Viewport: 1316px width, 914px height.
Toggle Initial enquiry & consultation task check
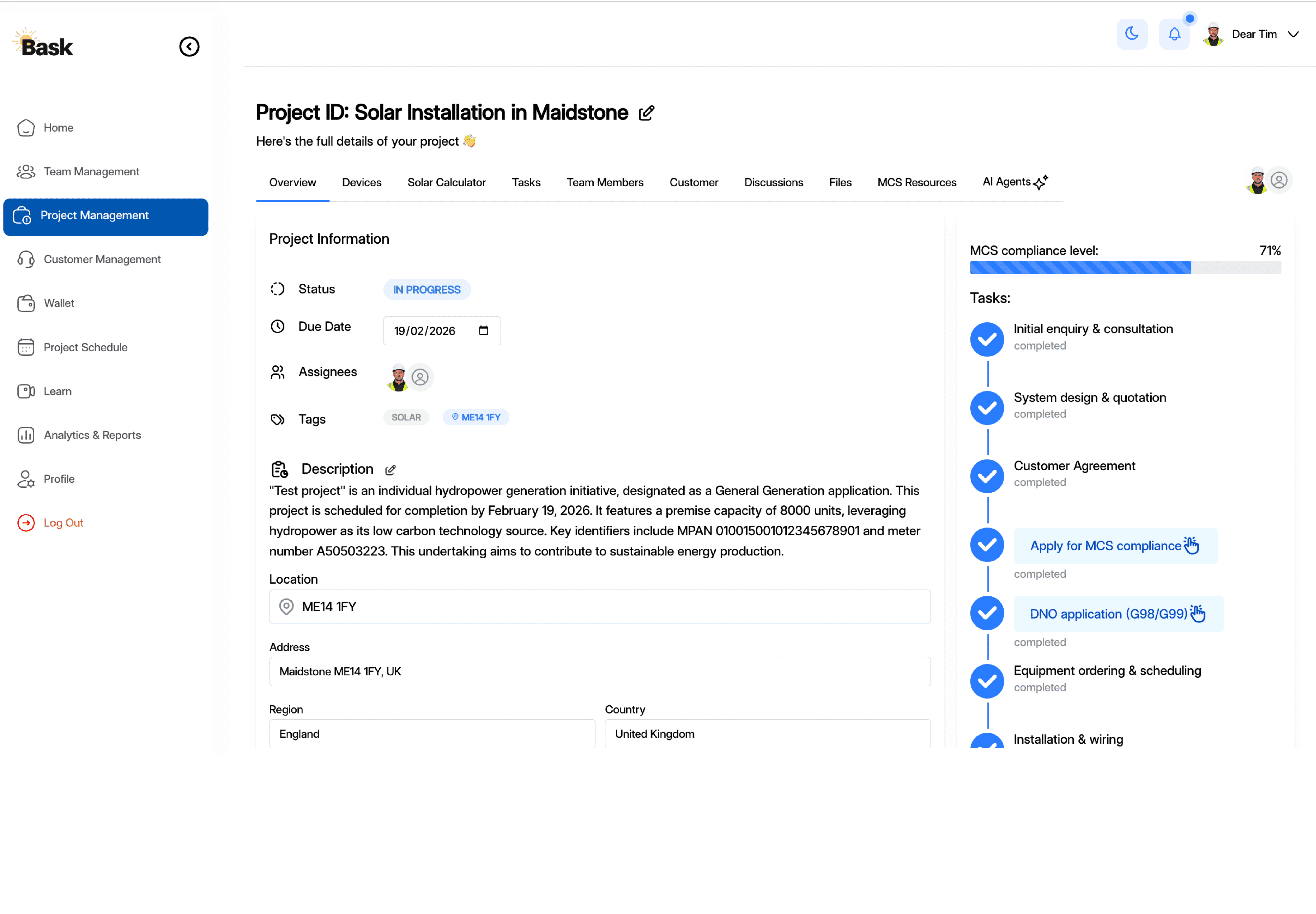(x=987, y=339)
